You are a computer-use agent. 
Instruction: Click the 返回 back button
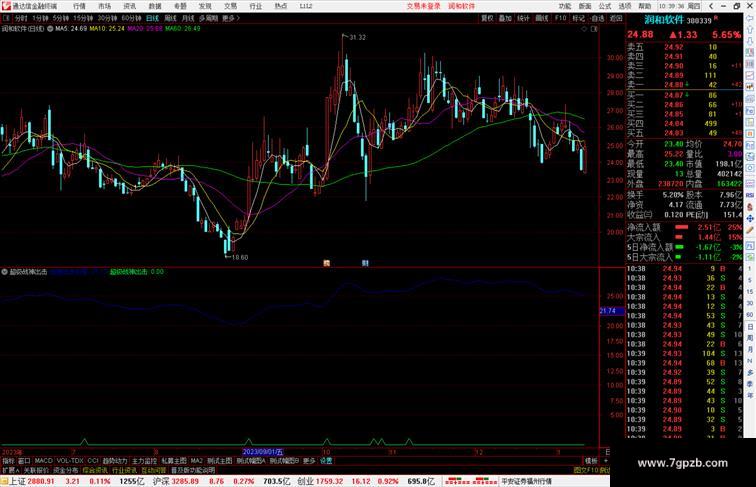pyautogui.click(x=616, y=18)
